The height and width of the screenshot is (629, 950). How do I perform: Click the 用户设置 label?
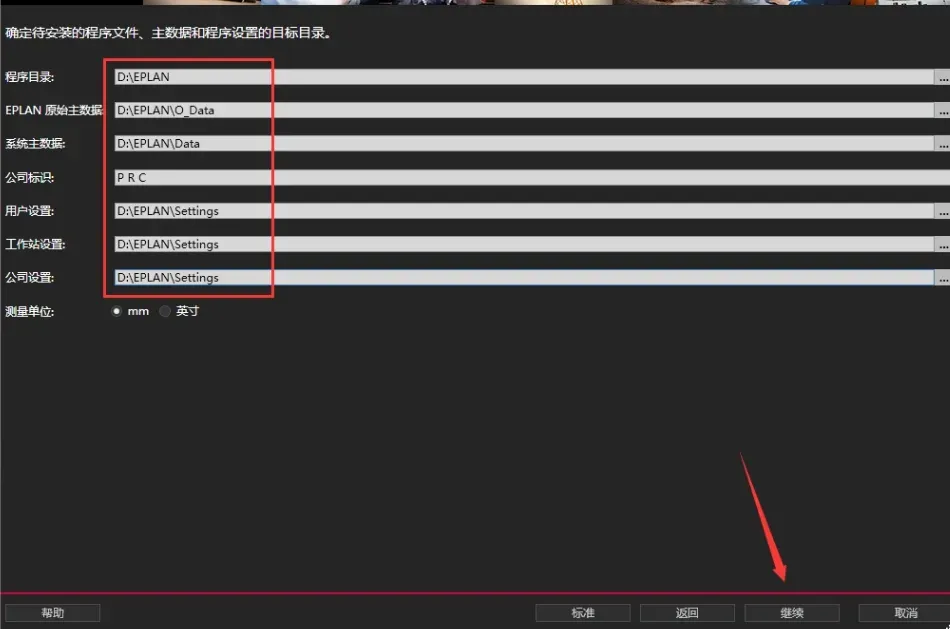pyautogui.click(x=30, y=211)
